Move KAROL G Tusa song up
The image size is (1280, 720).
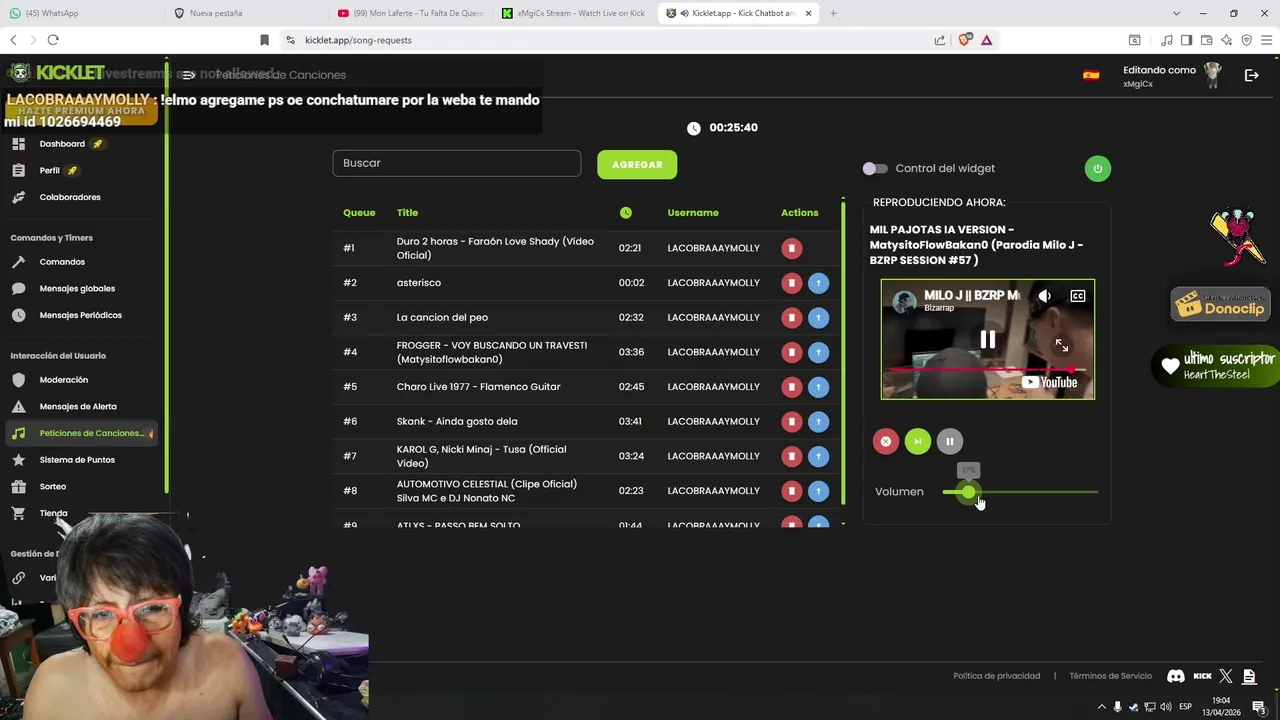[x=818, y=456]
